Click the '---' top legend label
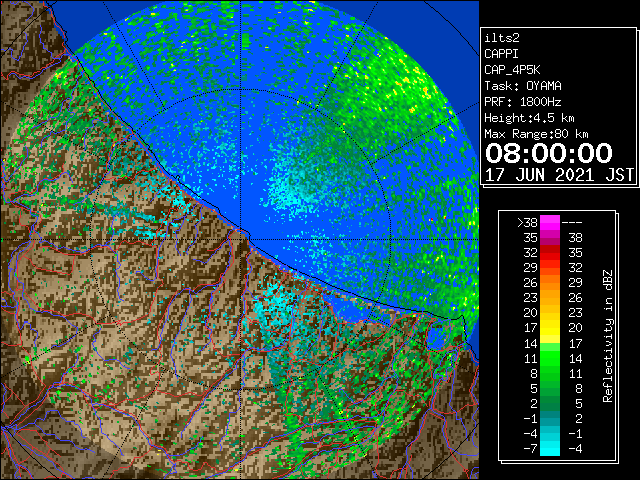 tap(572, 223)
